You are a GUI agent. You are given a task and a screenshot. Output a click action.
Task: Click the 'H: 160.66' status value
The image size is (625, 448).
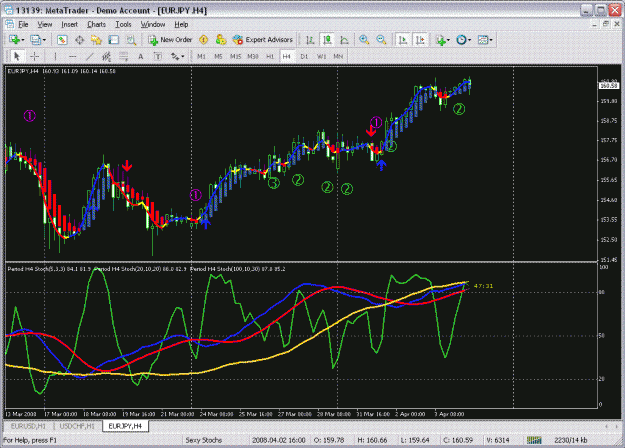372,440
